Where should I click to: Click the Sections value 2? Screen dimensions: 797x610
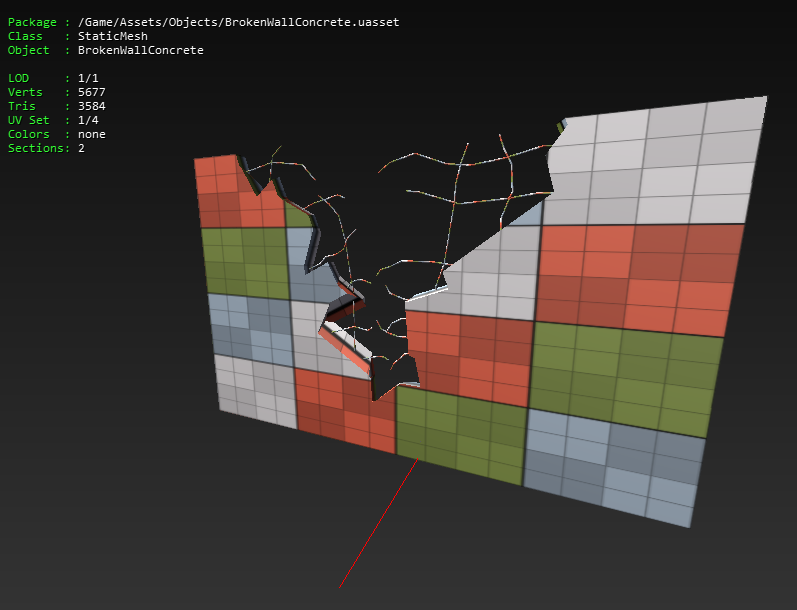tap(81, 148)
